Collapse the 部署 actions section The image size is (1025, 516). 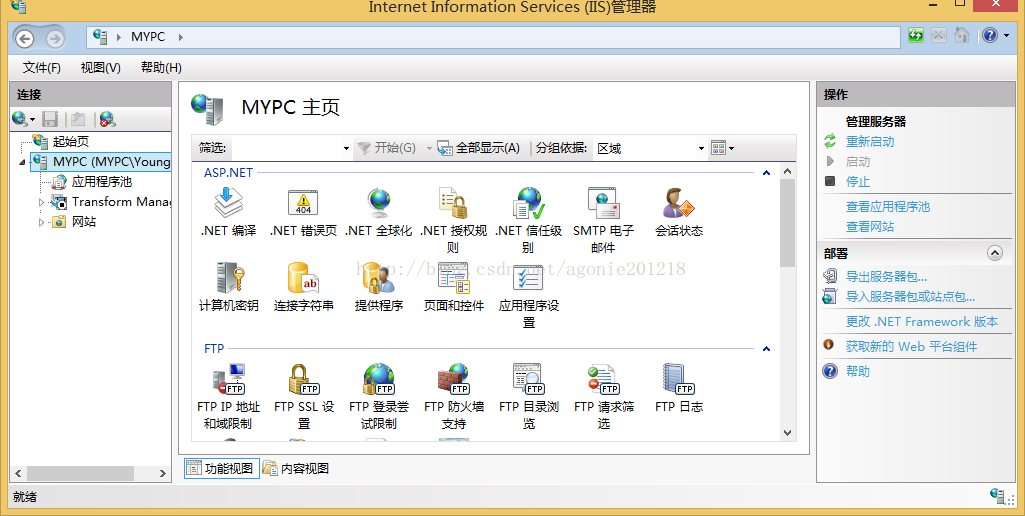coord(994,253)
